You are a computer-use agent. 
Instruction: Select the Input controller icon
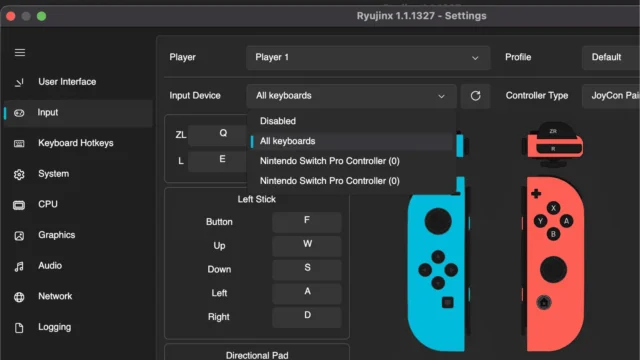[x=19, y=113]
